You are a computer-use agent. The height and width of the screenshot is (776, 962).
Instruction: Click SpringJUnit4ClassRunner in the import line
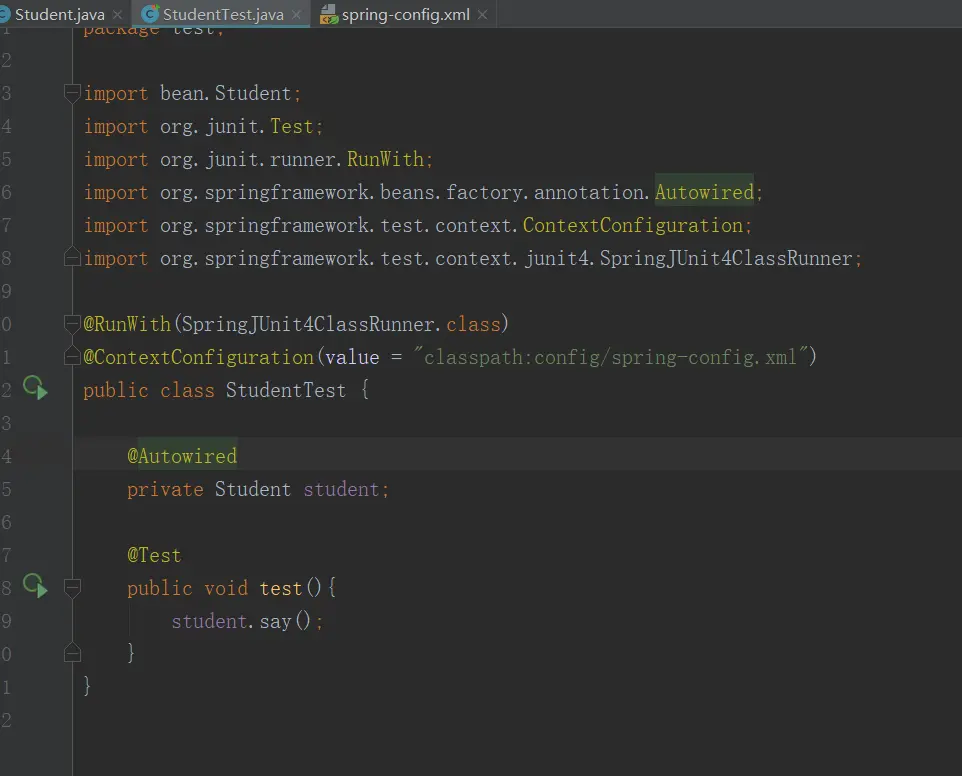point(726,258)
